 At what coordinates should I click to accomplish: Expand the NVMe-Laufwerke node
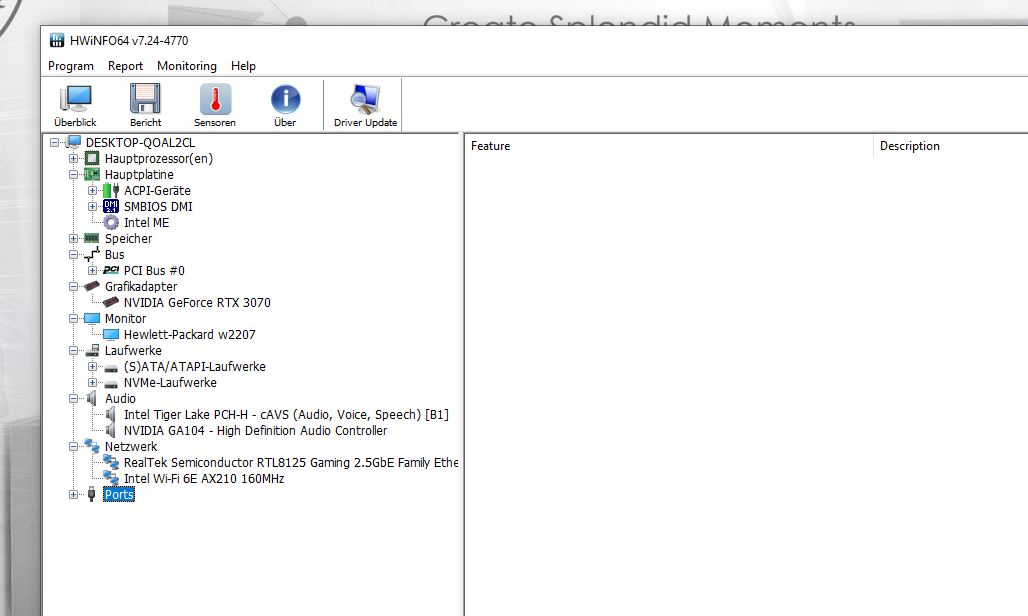92,383
